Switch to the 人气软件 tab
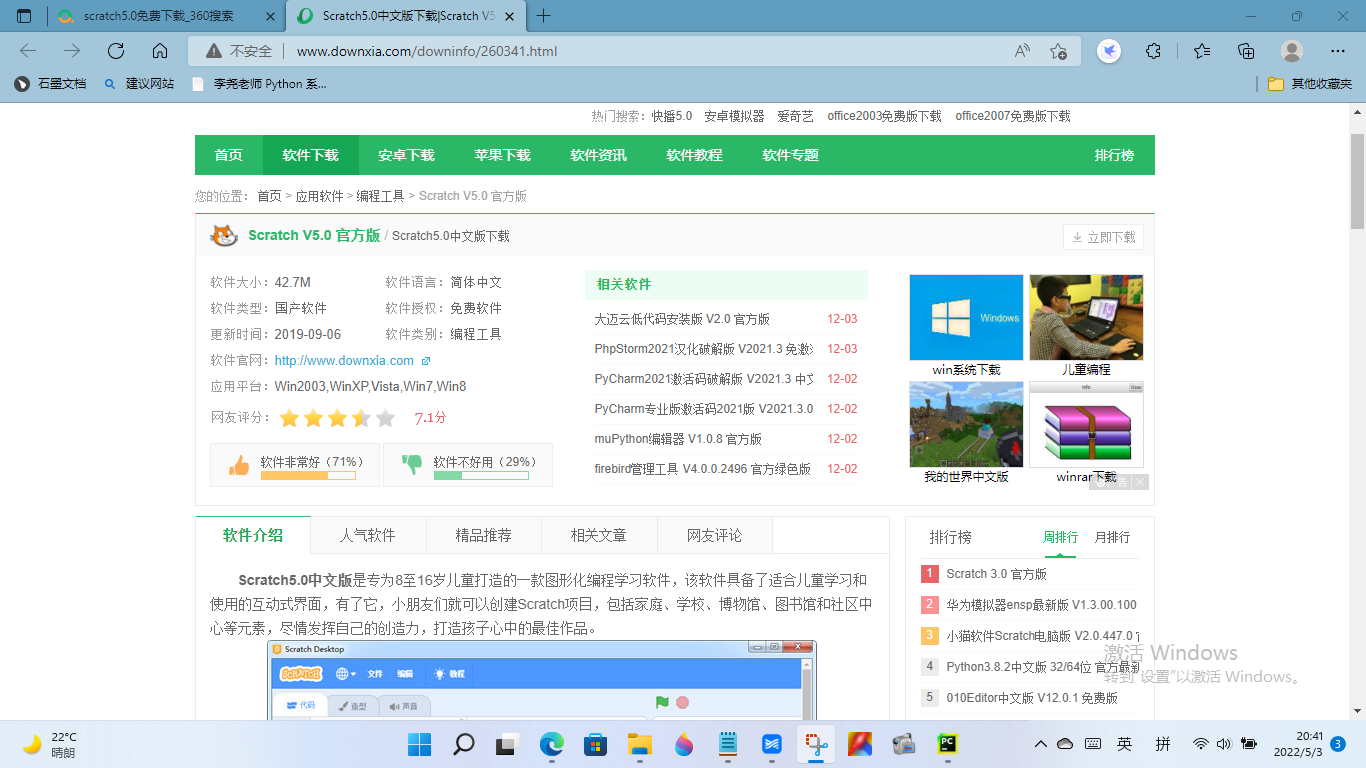 (368, 535)
